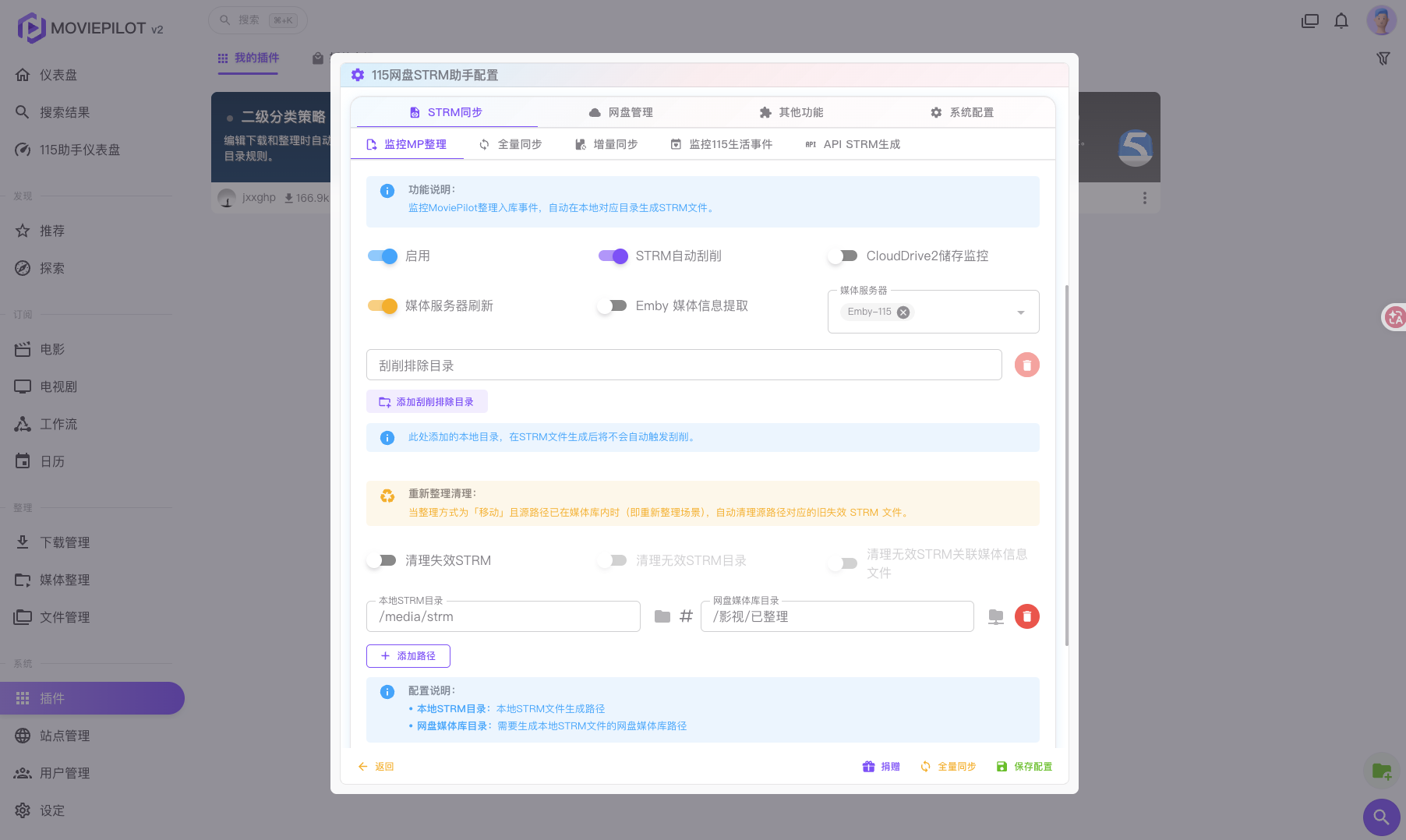Remove the Emby-115 chip
1406x840 pixels.
(903, 312)
